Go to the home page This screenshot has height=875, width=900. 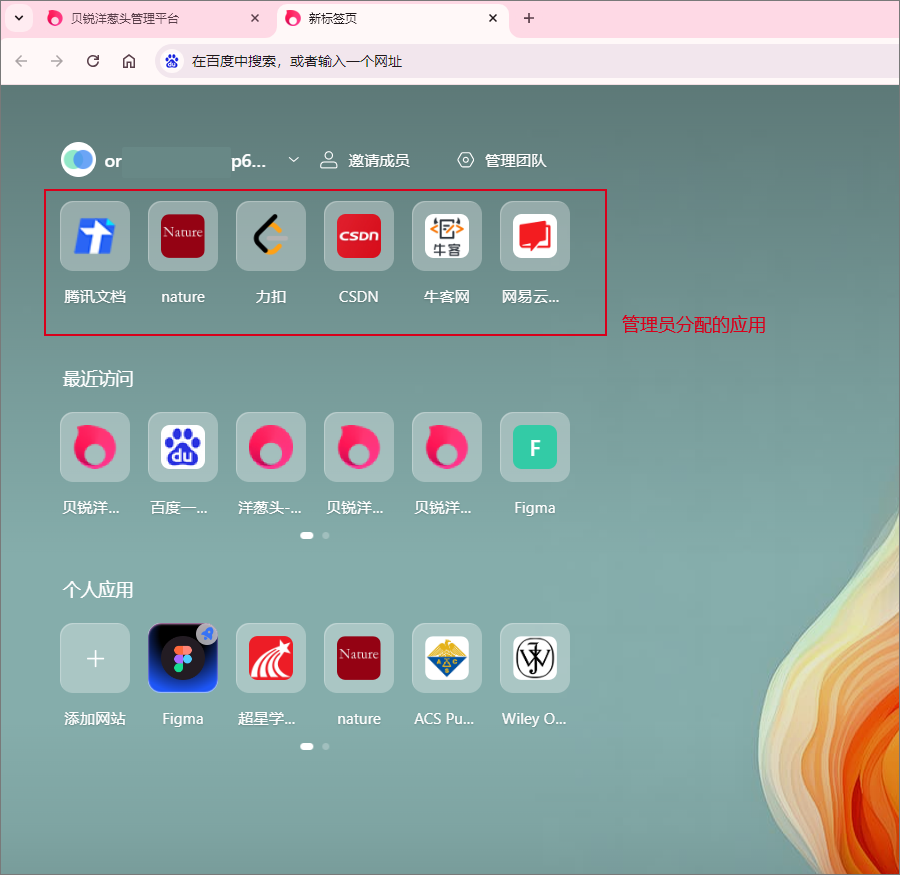point(129,61)
